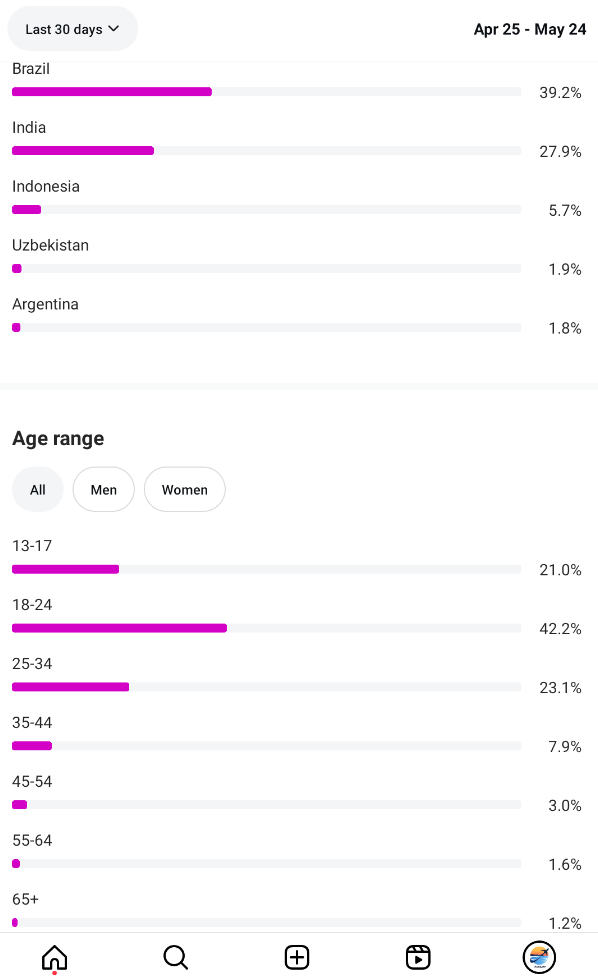Select the Brazil percentage bar
The width and height of the screenshot is (598, 977).
click(x=267, y=92)
